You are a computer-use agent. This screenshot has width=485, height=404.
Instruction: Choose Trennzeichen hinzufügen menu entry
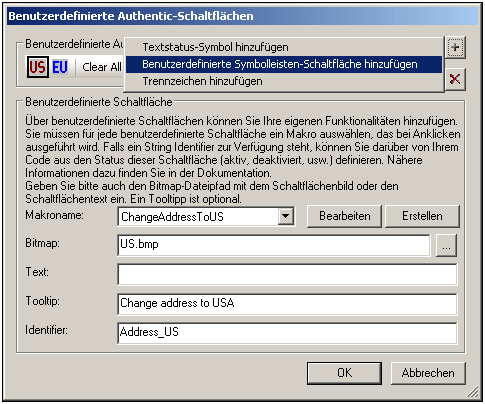click(x=284, y=81)
